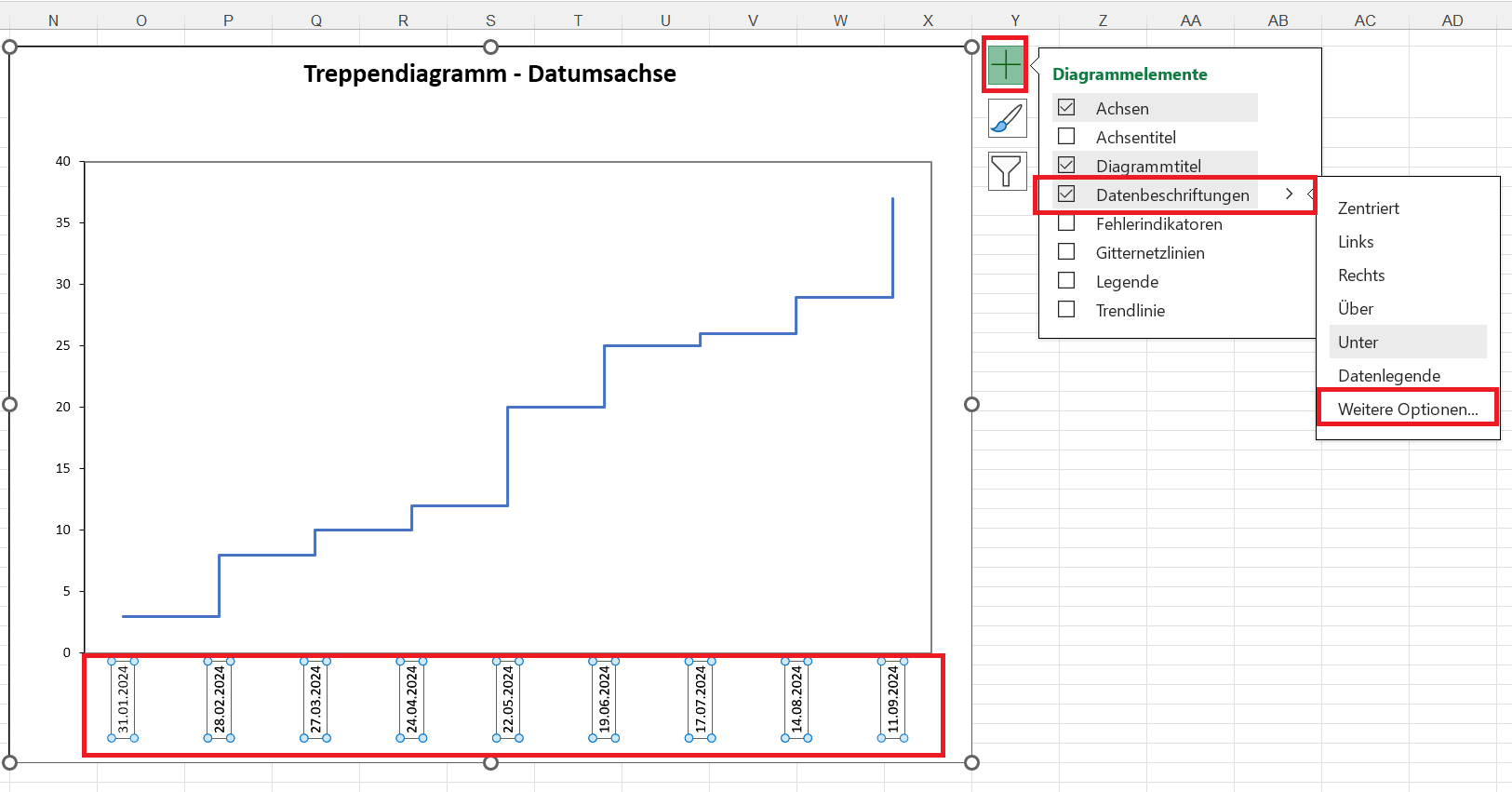Uncheck the Diagrammtitel checkbox

tap(1066, 166)
